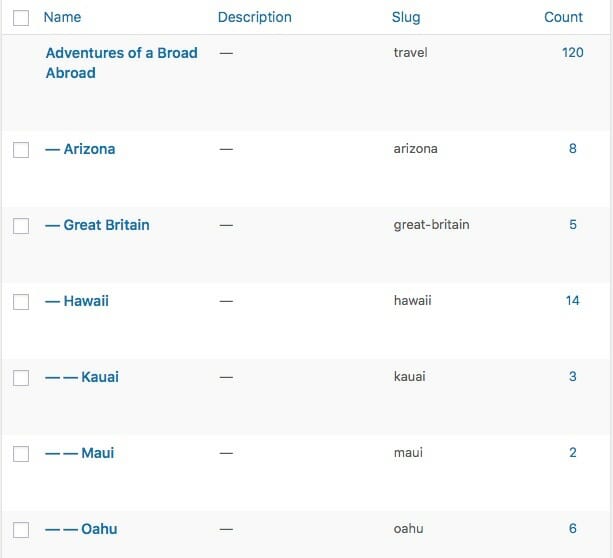
Task: Open the Oahu subcategory link
Action: (x=99, y=528)
